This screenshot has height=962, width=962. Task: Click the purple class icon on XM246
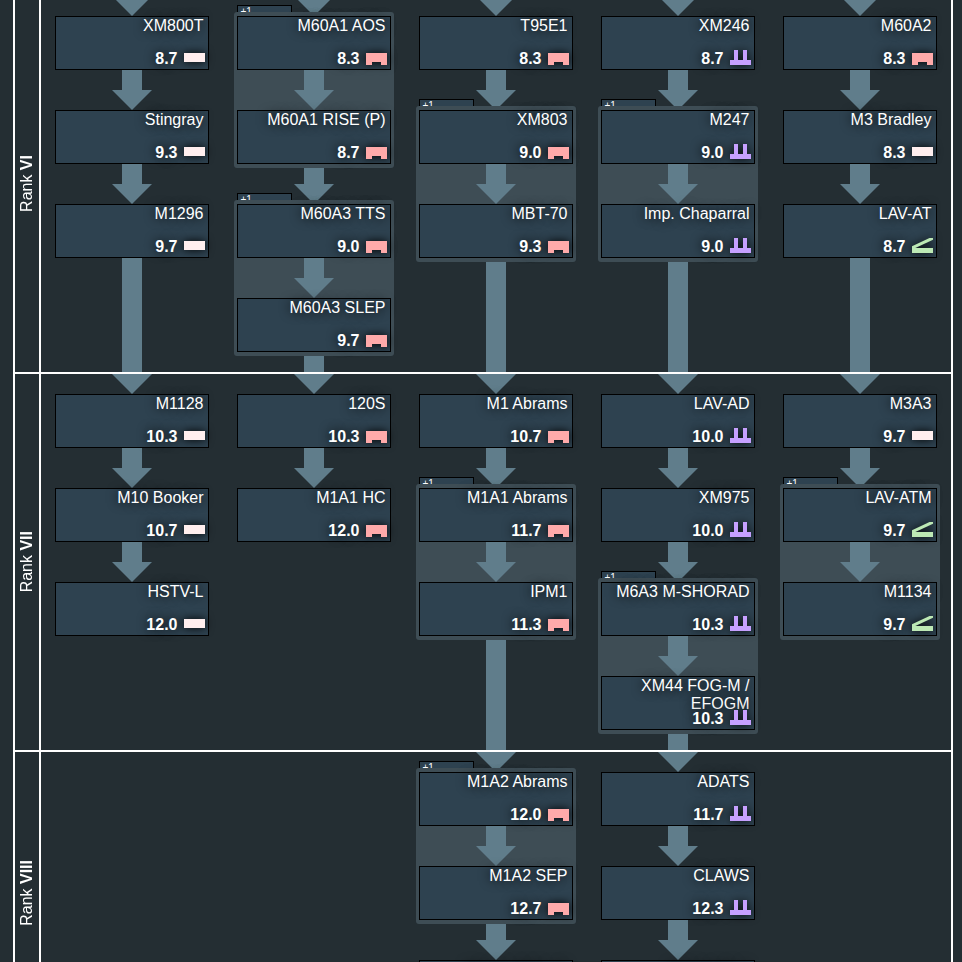click(740, 59)
